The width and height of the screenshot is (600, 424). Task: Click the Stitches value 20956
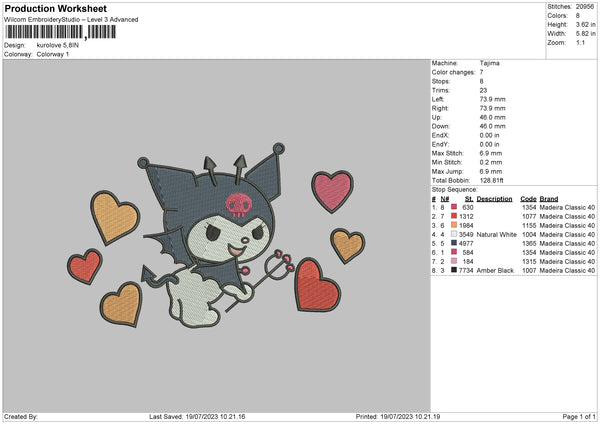[x=585, y=7]
